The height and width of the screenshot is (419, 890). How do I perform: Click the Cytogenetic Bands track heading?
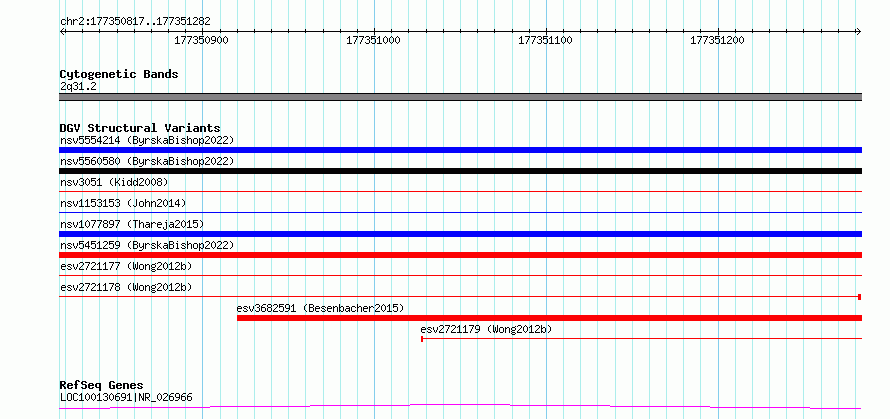119,74
